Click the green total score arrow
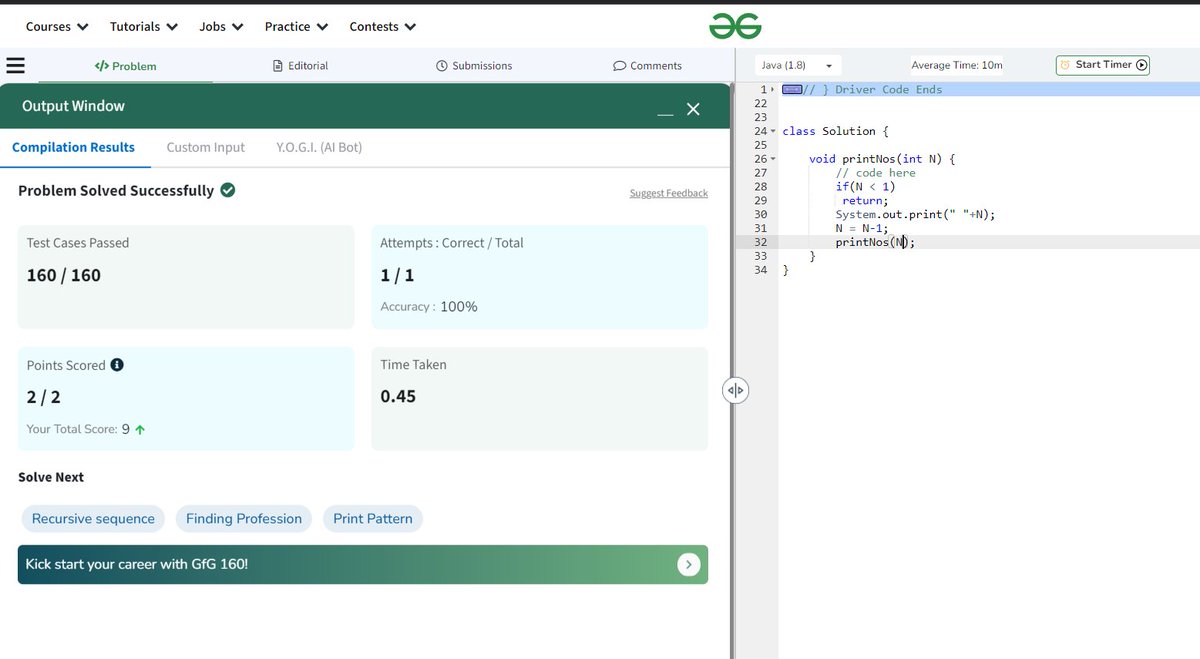1200x659 pixels. pos(140,430)
